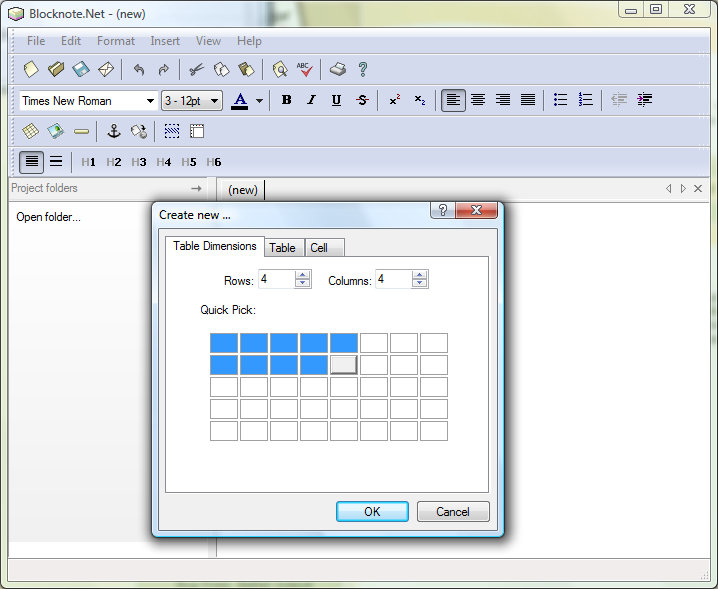Create a new document with toolbar icon
The height and width of the screenshot is (589, 718).
tap(31, 70)
